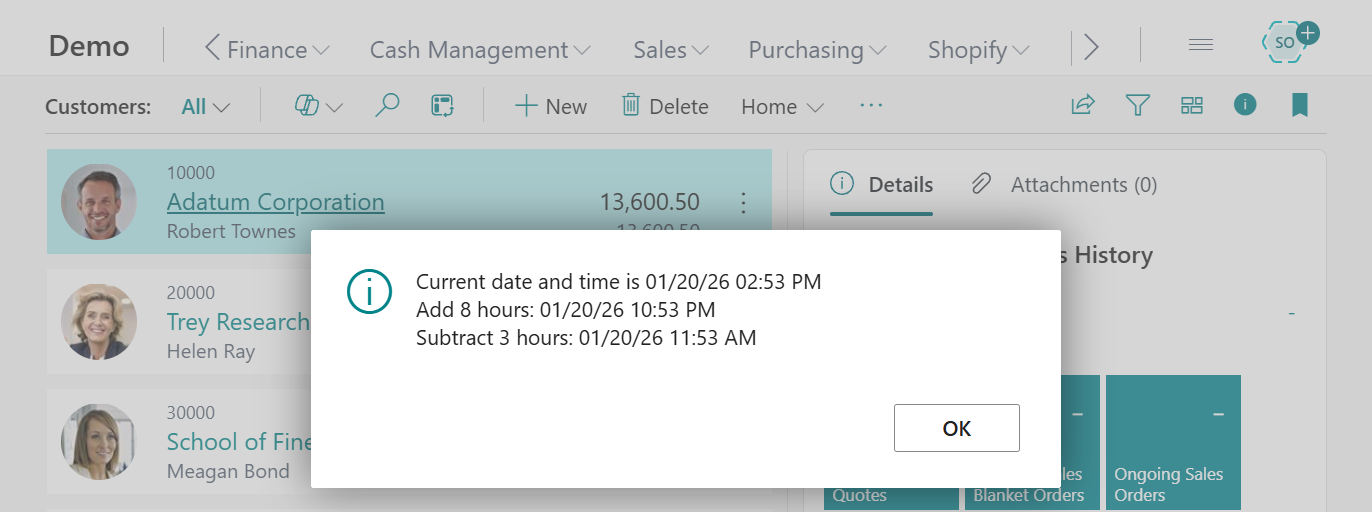Image resolution: width=1372 pixels, height=512 pixels.
Task: Click the Demo company name
Action: click(89, 46)
